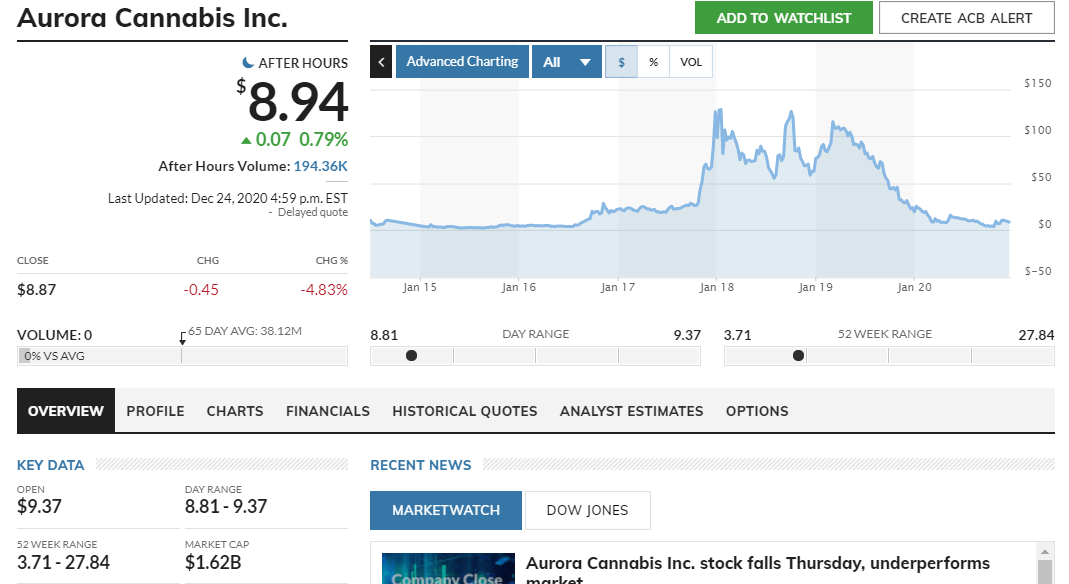Click the Market Cap $1.62B value
Viewport: 1069px width, 584px height.
point(213,562)
